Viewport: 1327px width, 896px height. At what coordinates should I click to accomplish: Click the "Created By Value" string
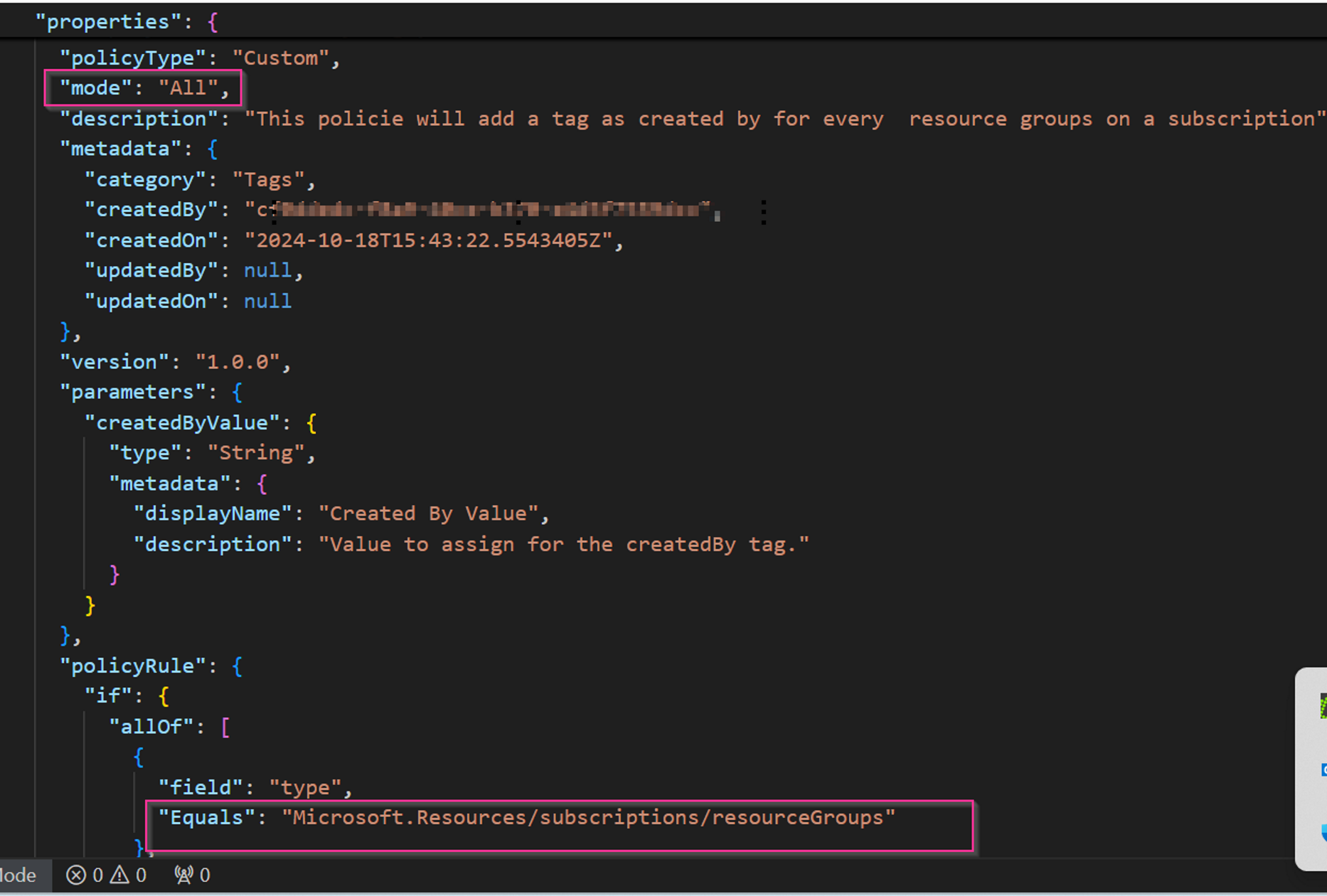click(429, 513)
